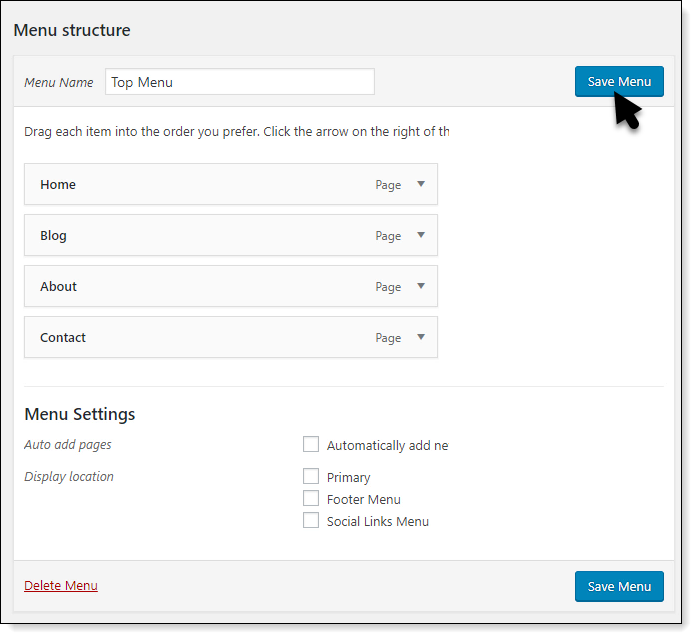The image size is (697, 639).
Task: Expand the About menu item arrow
Action: [421, 286]
